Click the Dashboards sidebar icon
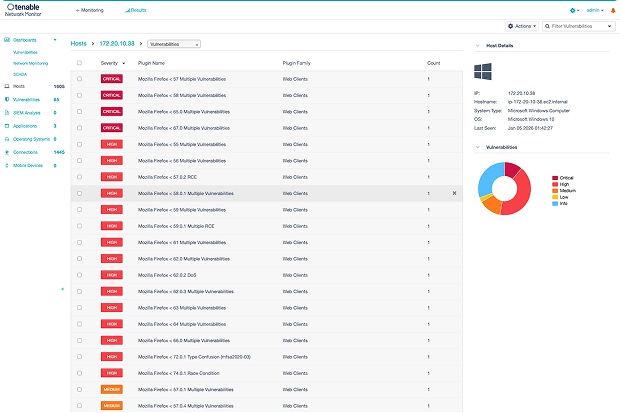 (x=7, y=40)
